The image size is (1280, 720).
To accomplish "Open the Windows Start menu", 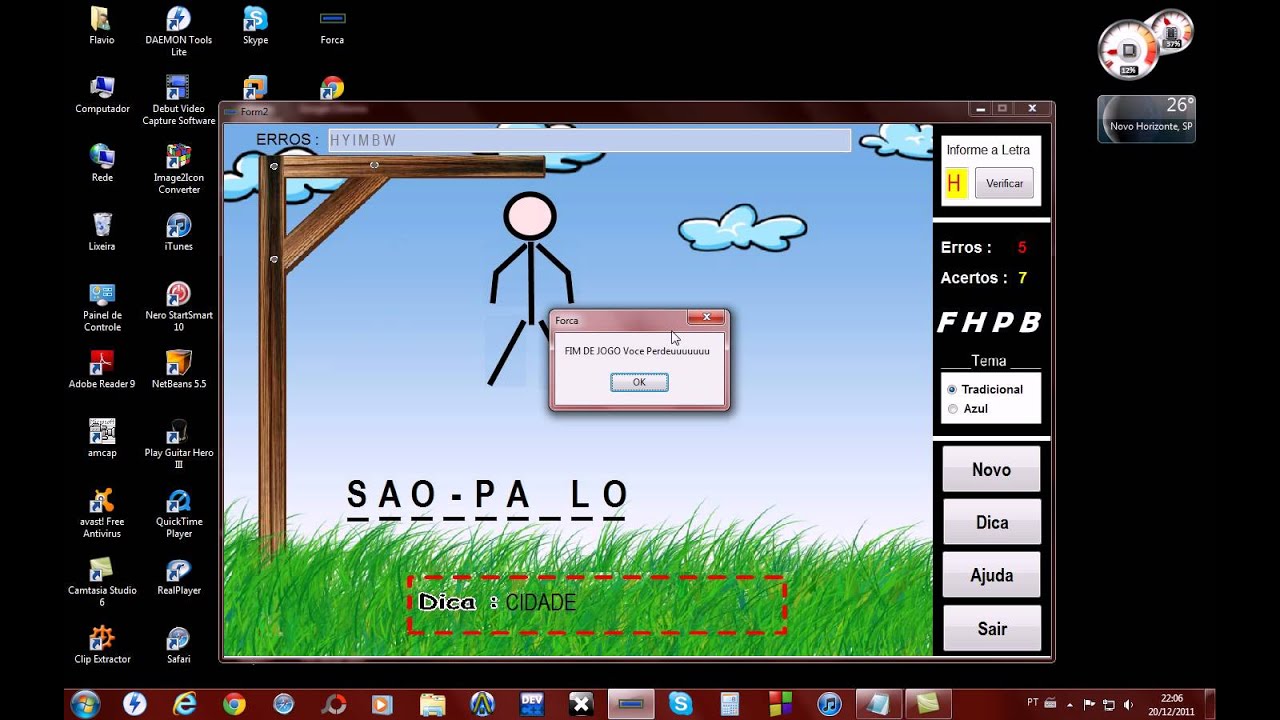I will pos(85,704).
